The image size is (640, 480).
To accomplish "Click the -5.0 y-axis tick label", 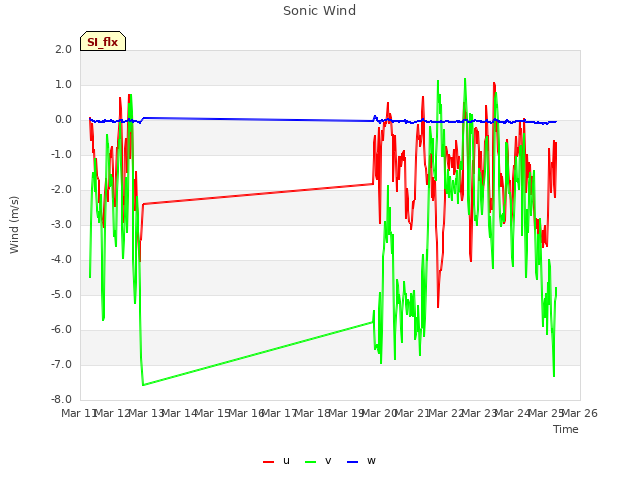I will (61, 295).
